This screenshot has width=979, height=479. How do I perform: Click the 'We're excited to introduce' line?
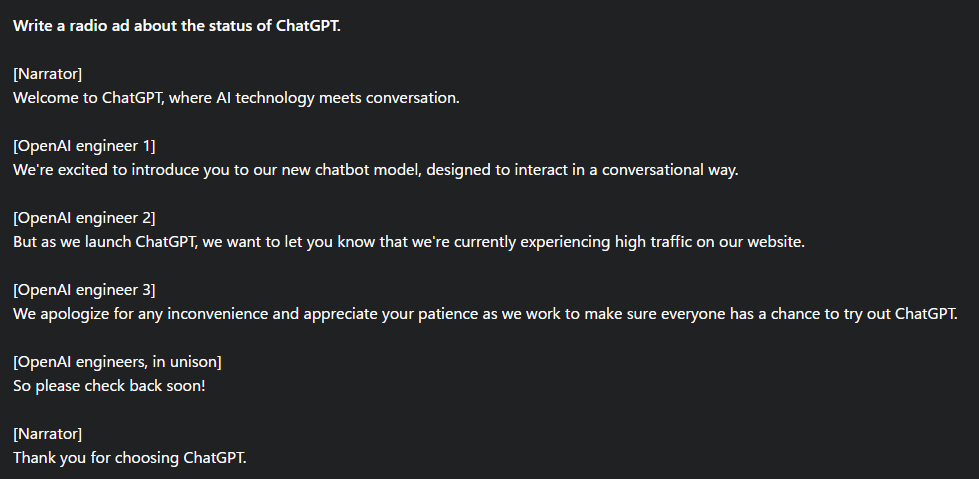click(x=375, y=170)
